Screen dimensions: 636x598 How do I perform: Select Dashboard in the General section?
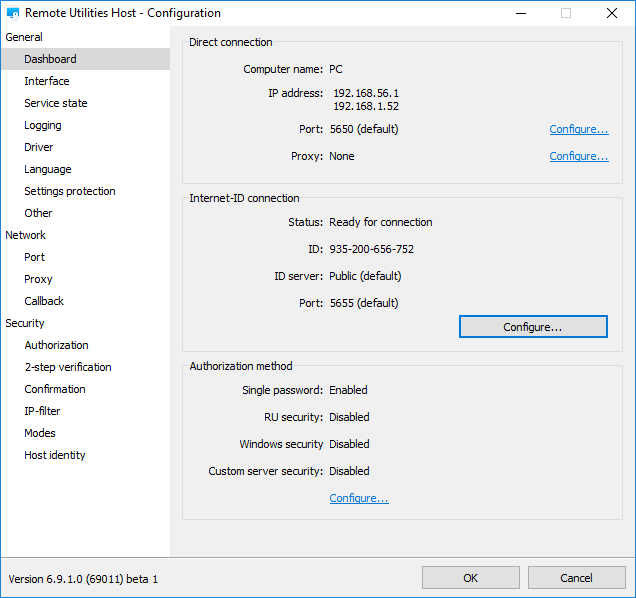86,59
